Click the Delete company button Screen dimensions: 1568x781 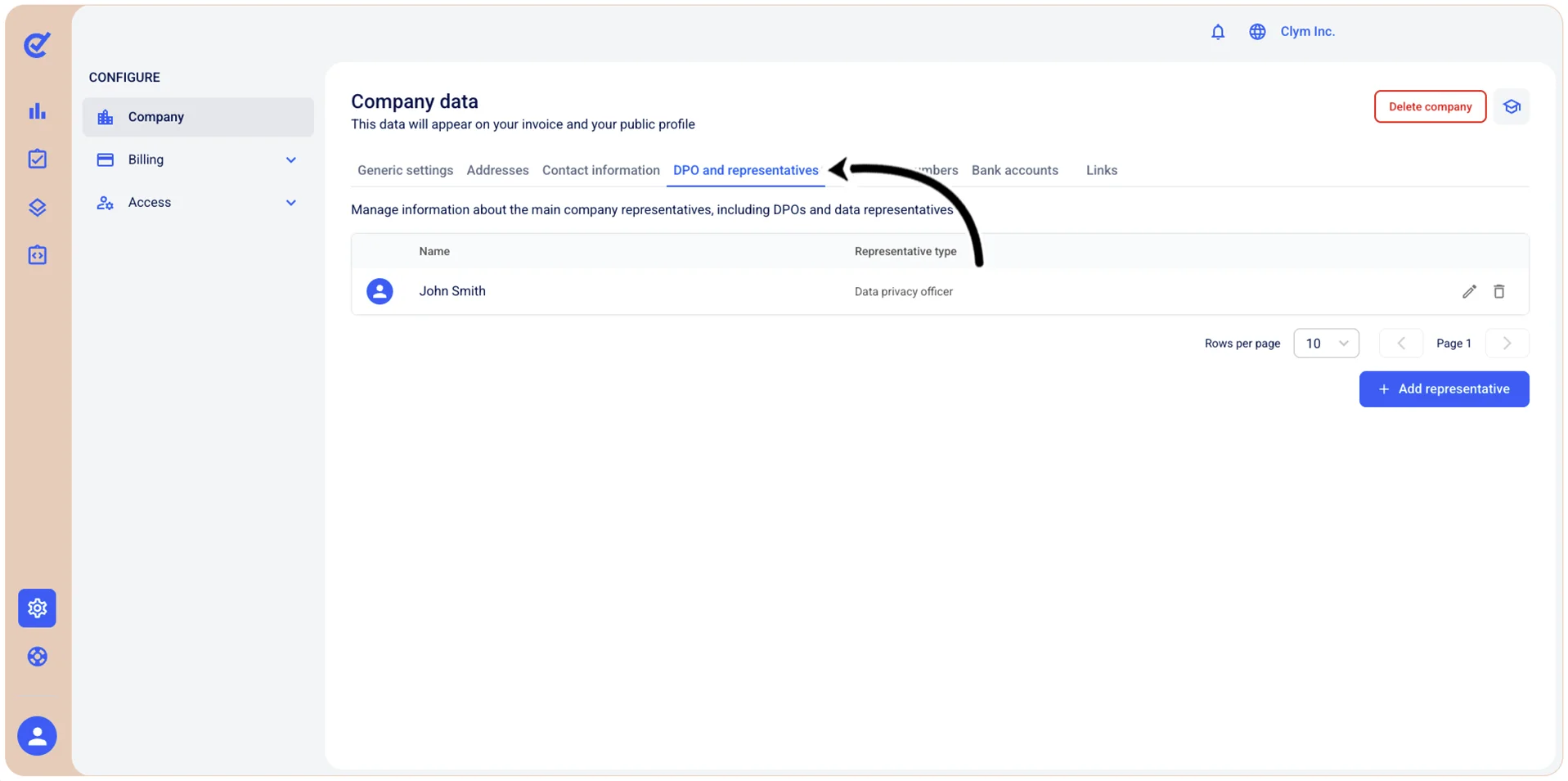1430,106
